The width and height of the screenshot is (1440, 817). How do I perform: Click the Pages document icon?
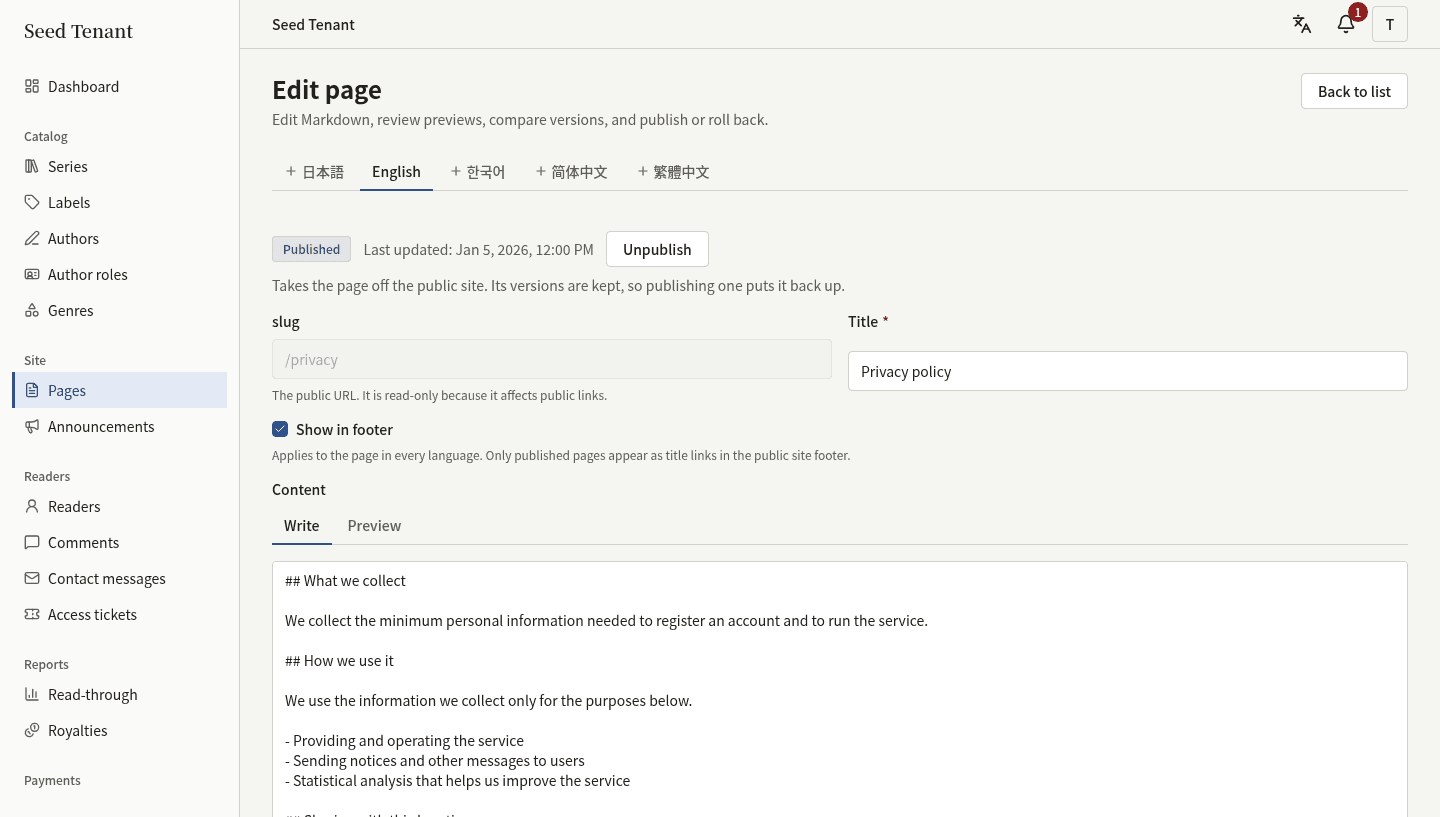tap(32, 390)
